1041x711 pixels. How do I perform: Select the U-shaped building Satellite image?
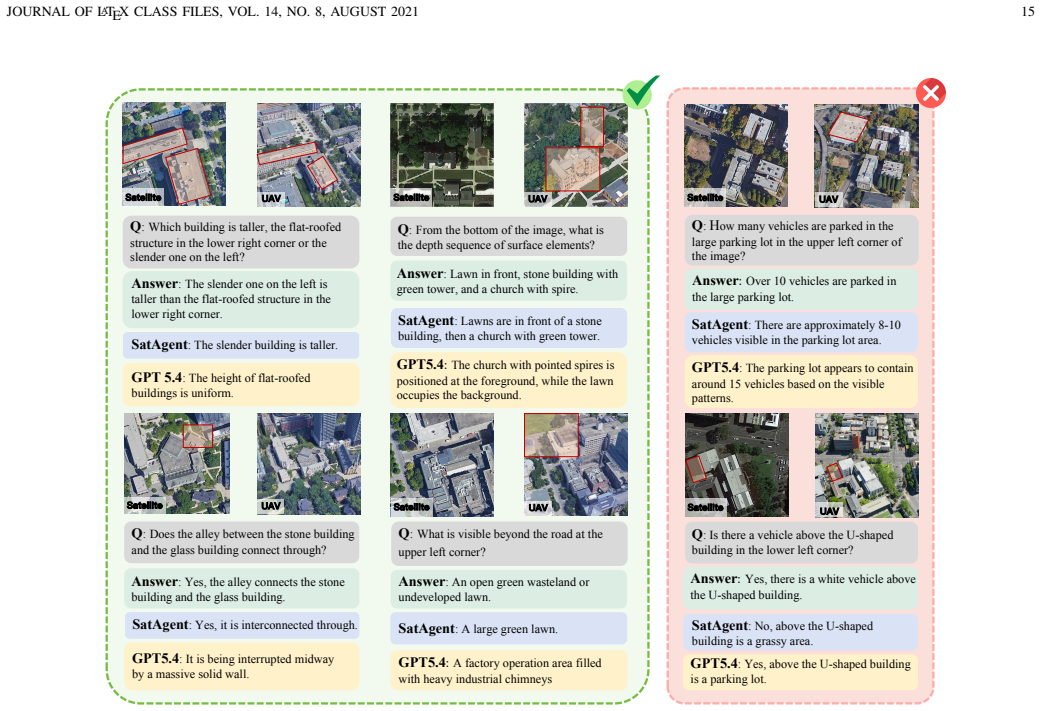[737, 465]
